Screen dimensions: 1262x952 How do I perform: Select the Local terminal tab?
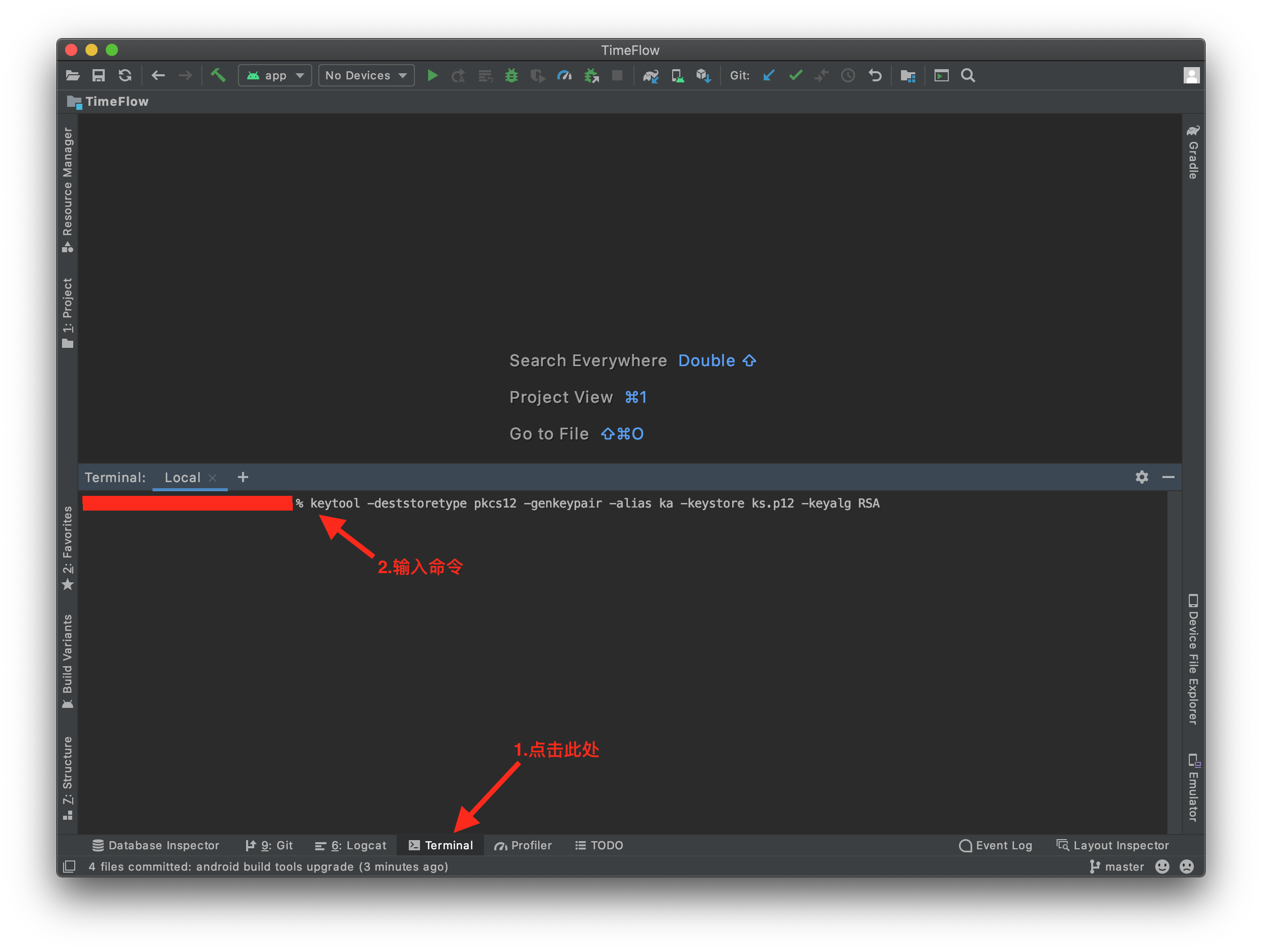point(182,478)
